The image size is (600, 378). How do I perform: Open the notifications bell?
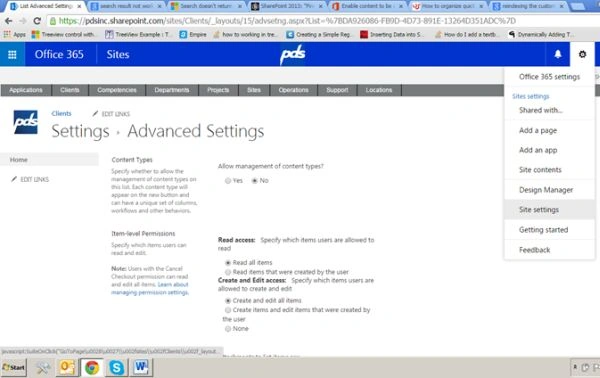[x=558, y=54]
